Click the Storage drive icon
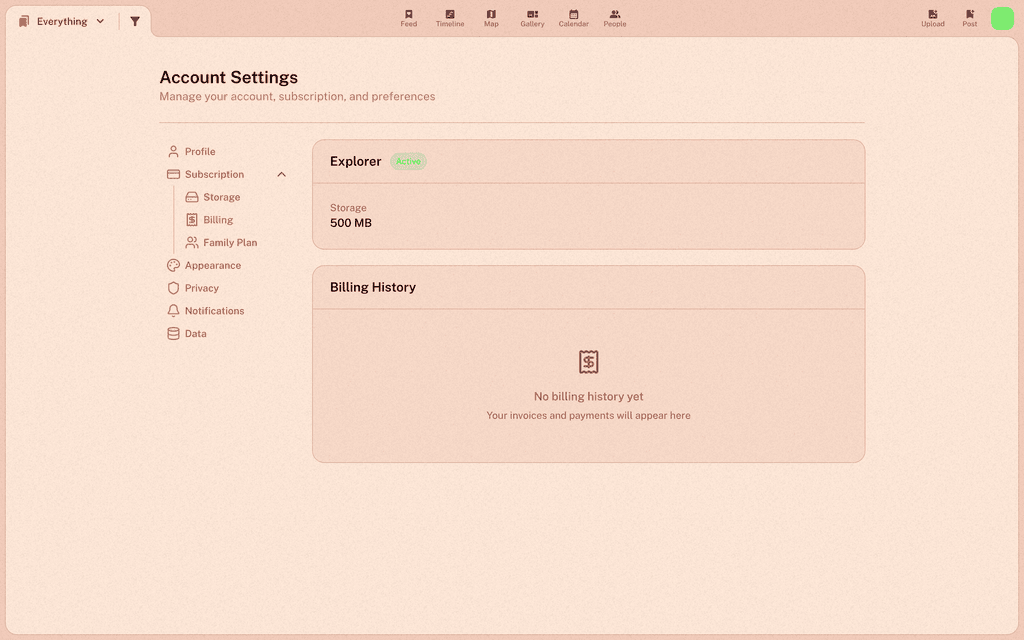The image size is (1024, 640). click(191, 197)
